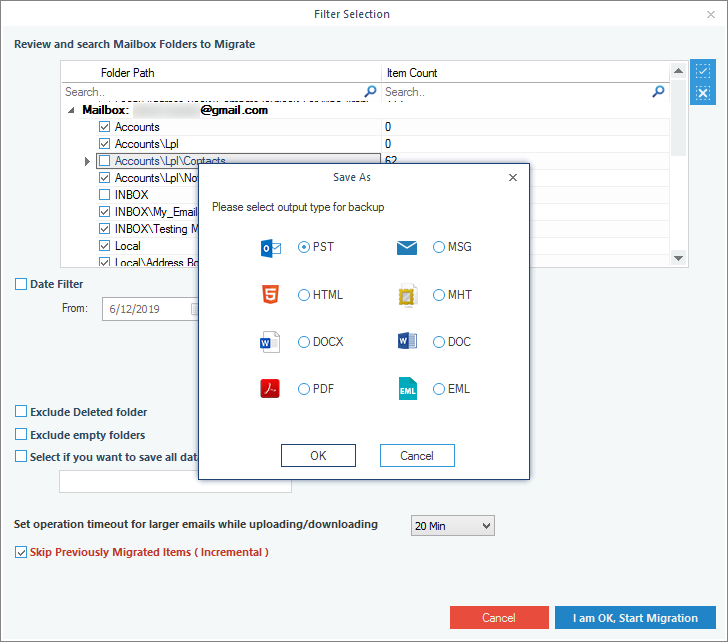Image resolution: width=728 pixels, height=642 pixels.
Task: Click the PDF Acrobat icon
Action: 270,389
